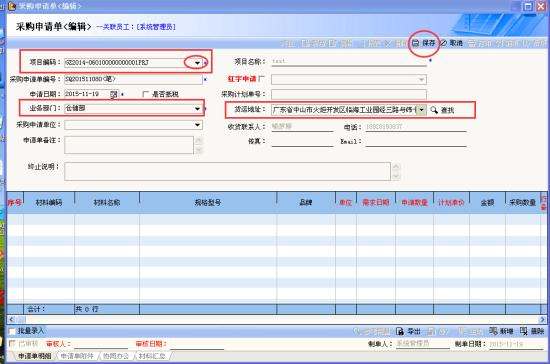Expand the 采购申请单位 dropdown
This screenshot has height=364, width=550.
(198, 125)
